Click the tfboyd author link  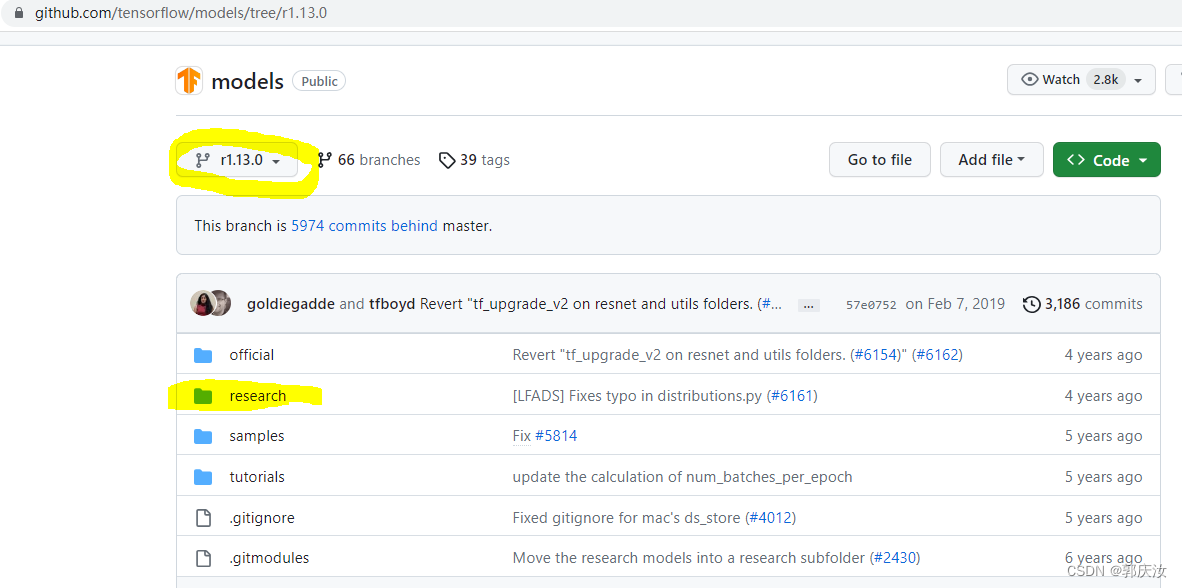click(x=392, y=305)
